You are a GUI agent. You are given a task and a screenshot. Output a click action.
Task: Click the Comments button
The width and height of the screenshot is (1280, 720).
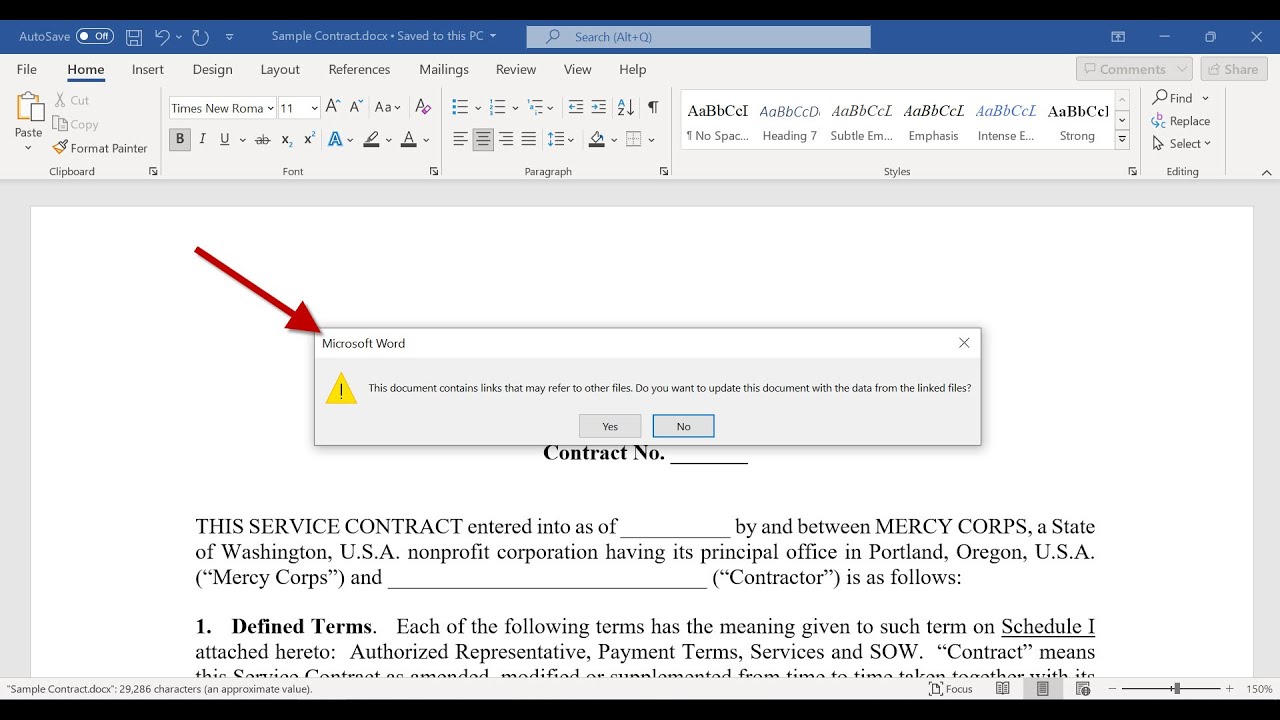[1134, 69]
